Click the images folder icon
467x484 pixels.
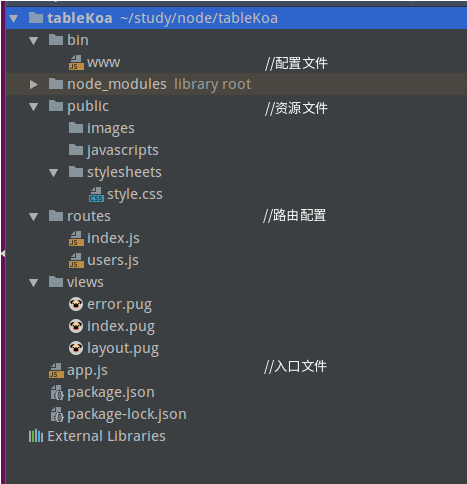[76, 128]
